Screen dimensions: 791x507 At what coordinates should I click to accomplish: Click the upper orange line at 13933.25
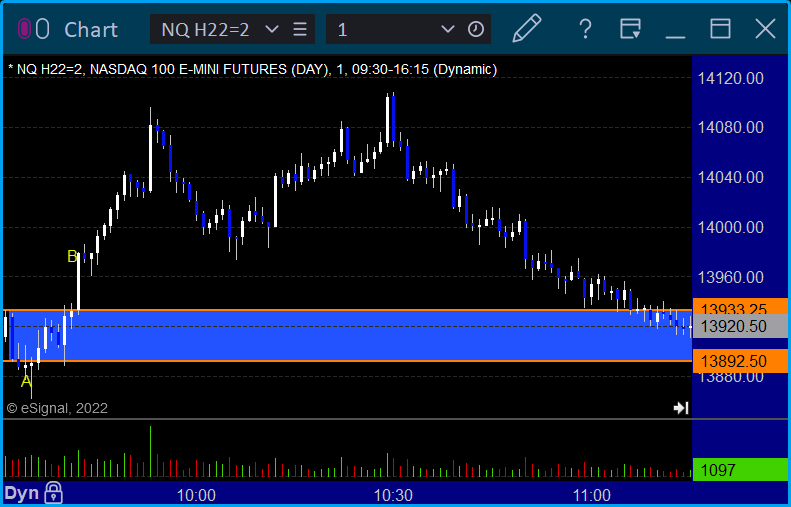pyautogui.click(x=348, y=310)
